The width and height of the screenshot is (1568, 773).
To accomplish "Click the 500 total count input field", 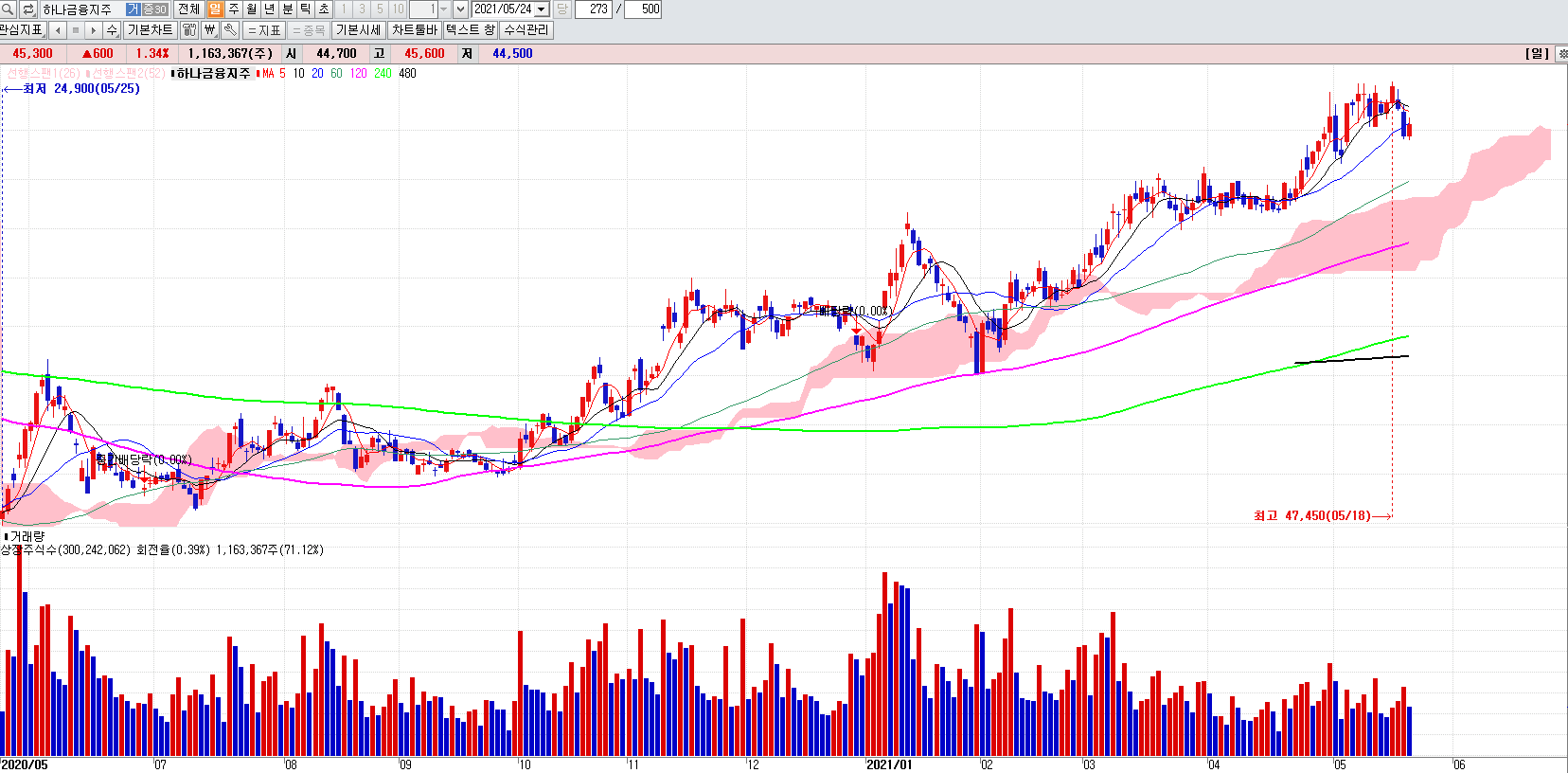I will pyautogui.click(x=644, y=9).
